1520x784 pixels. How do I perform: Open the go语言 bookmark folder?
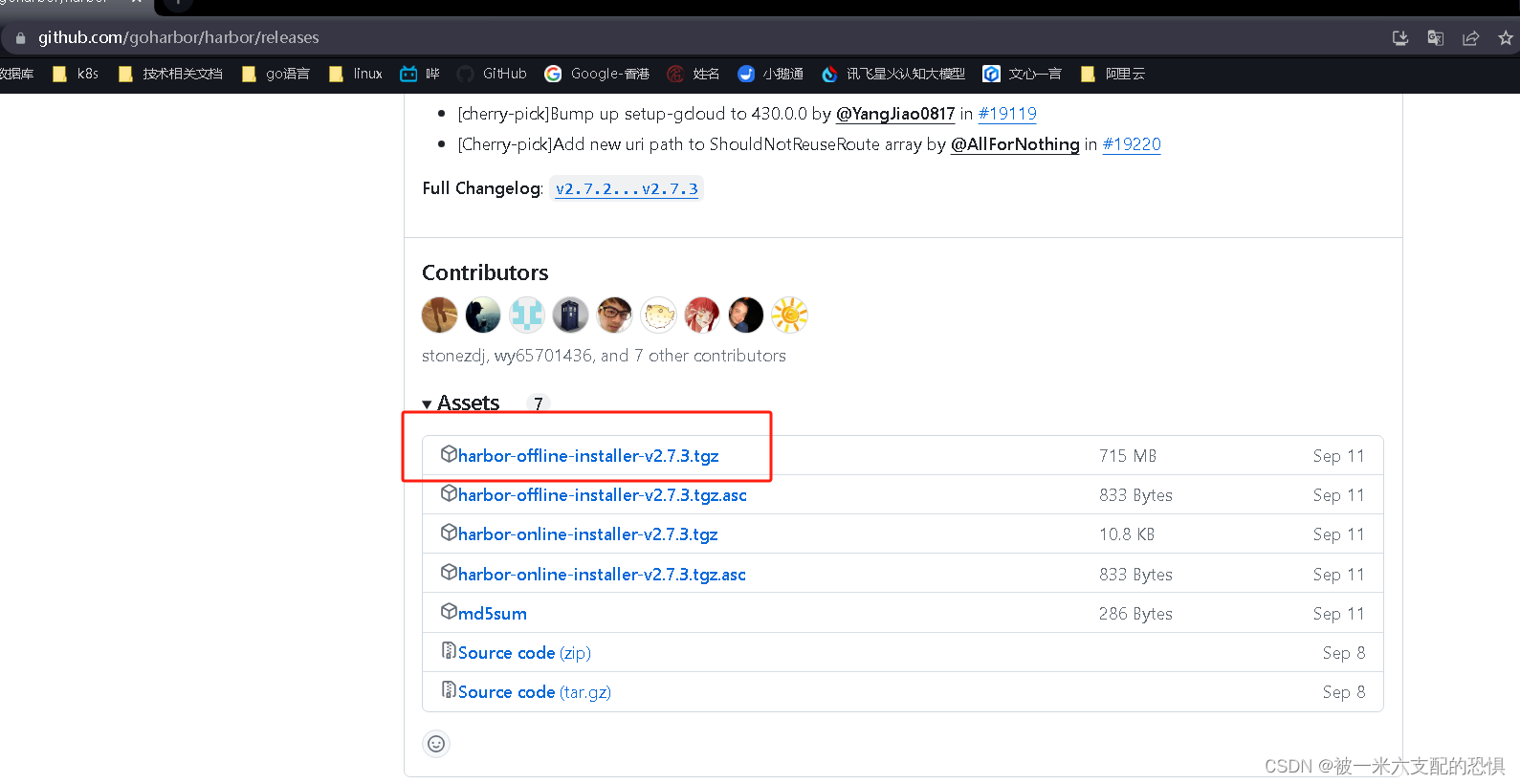(275, 74)
